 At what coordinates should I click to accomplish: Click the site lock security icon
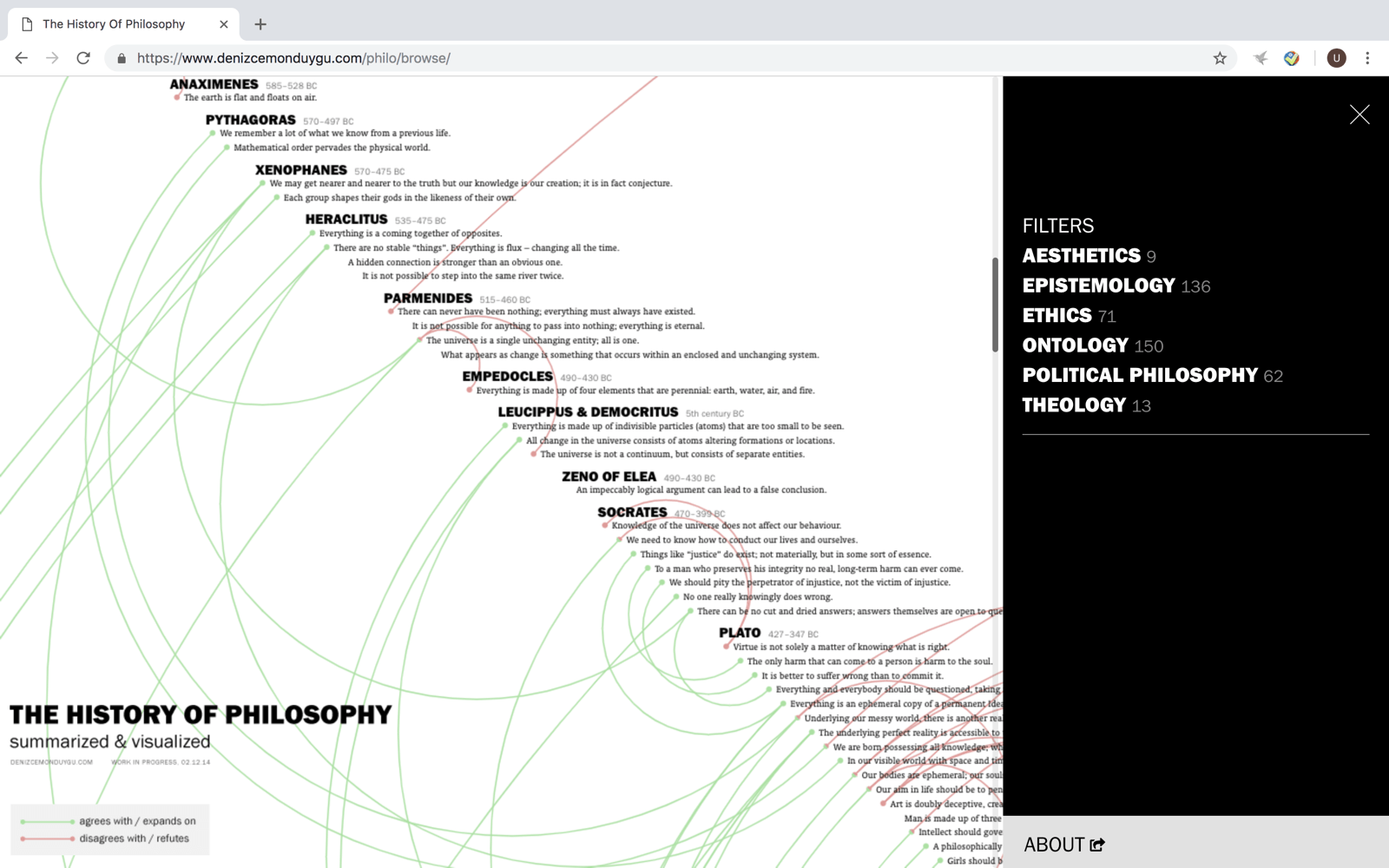(x=122, y=58)
